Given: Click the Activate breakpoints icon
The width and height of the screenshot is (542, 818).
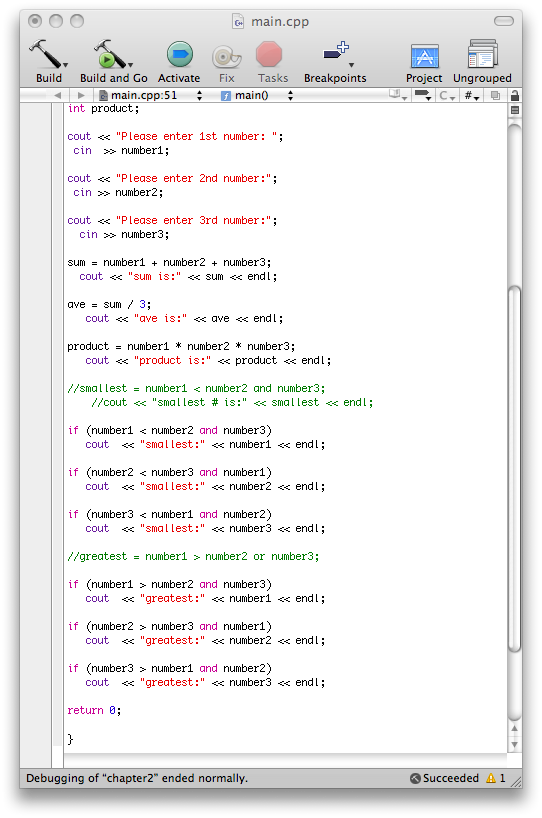Looking at the screenshot, I should coord(179,55).
